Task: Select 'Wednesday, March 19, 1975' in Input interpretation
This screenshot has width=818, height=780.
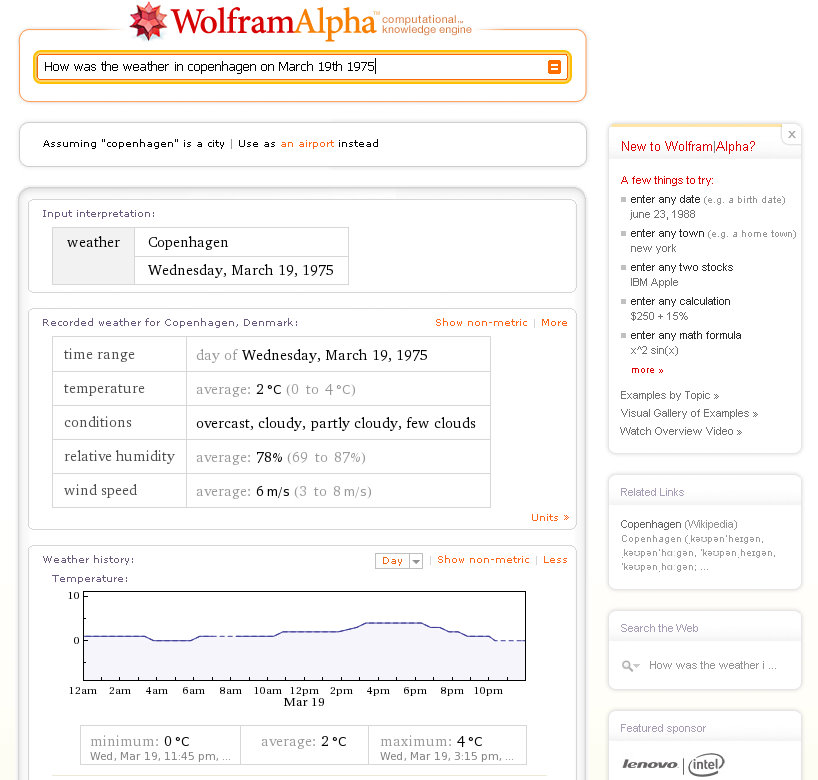Action: pos(240,270)
